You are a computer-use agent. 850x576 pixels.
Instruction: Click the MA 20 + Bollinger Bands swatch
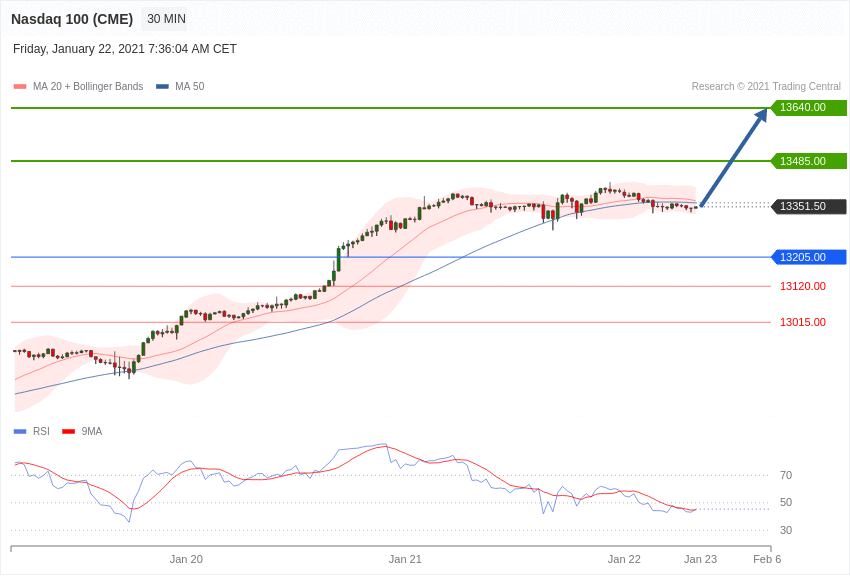point(20,86)
